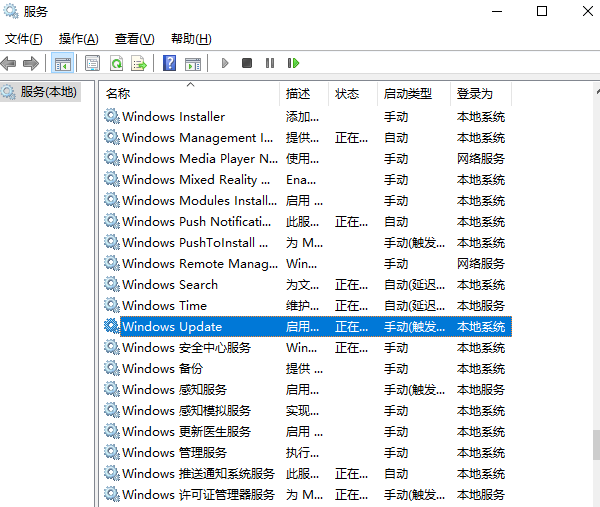Click the Ena... description of Mixed Reality

[301, 180]
